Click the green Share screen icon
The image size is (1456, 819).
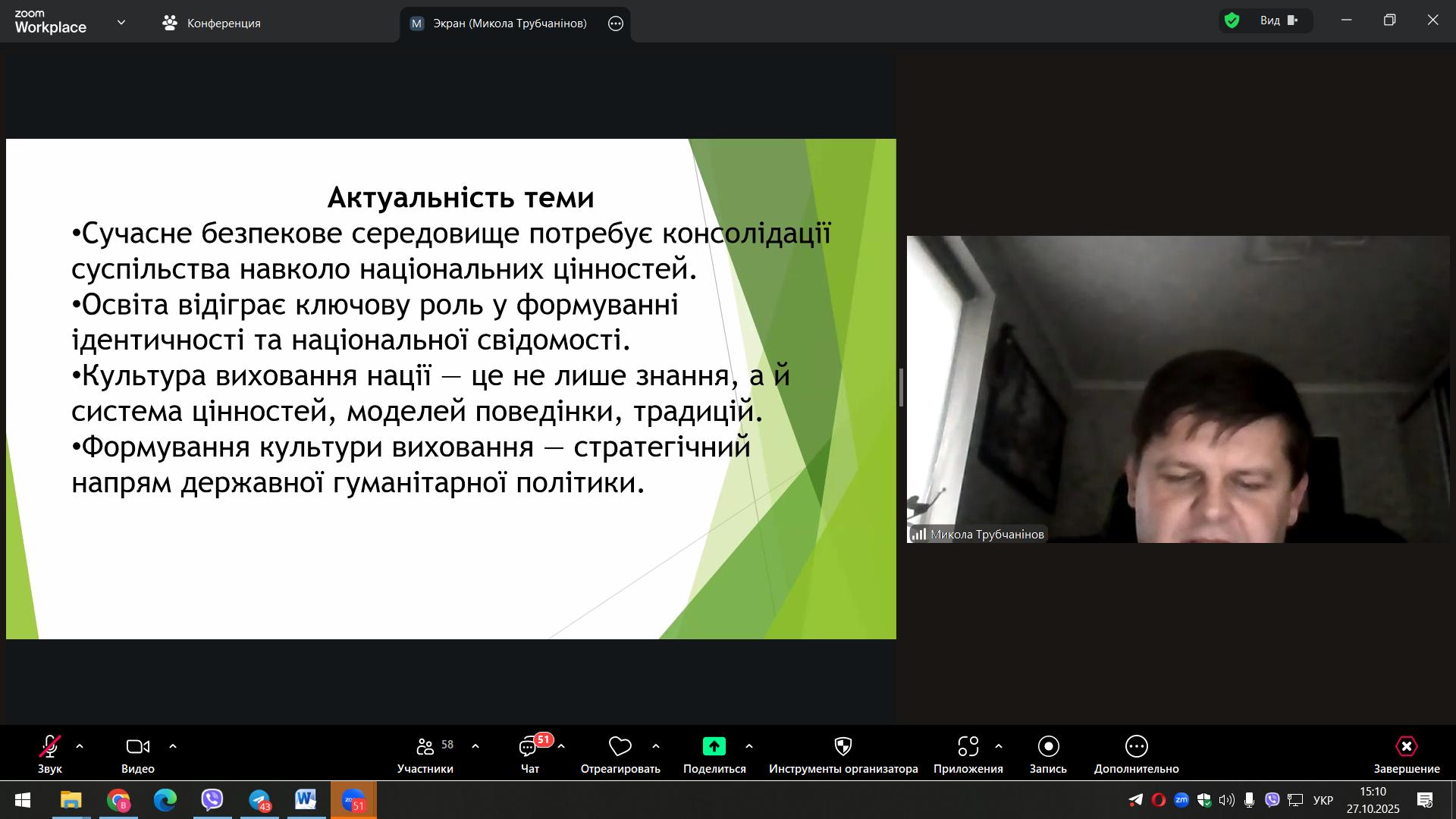[x=714, y=747]
